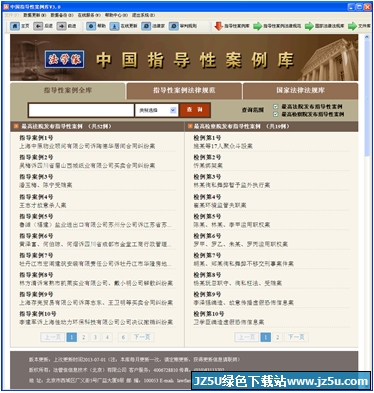Select current page 1 under court cases

pyautogui.click(x=72, y=337)
